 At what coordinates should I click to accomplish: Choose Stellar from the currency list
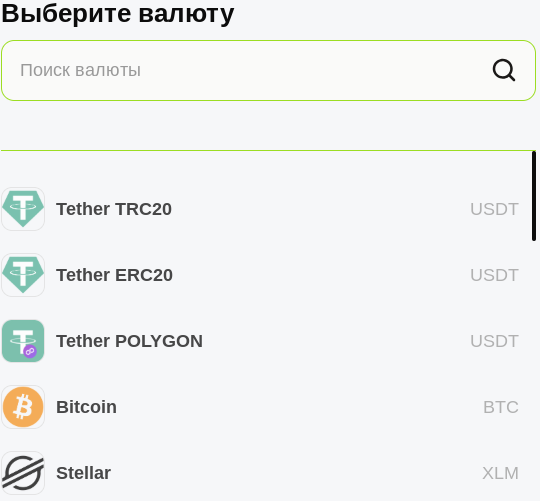tap(83, 473)
